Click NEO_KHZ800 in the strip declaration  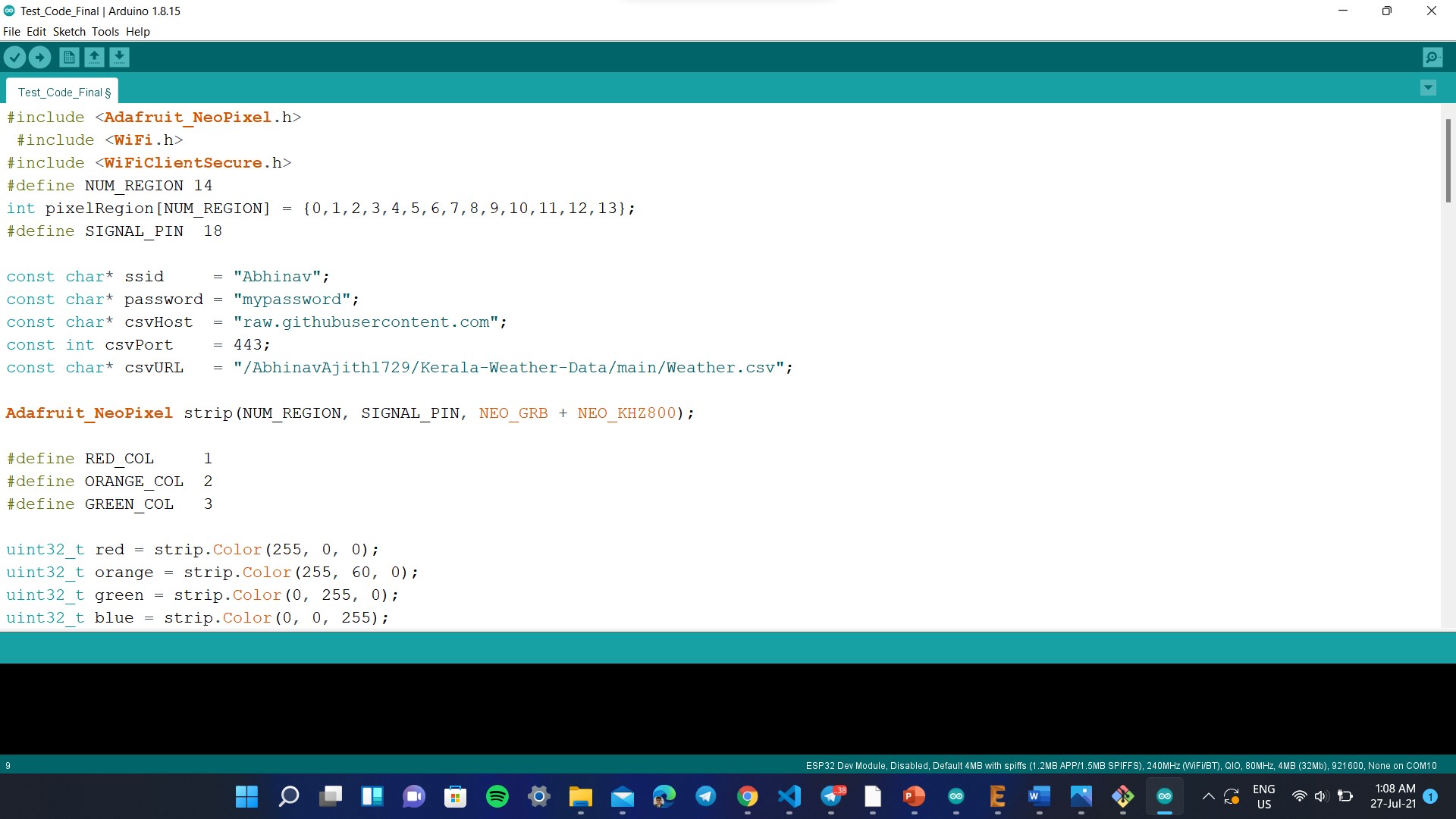tap(626, 413)
